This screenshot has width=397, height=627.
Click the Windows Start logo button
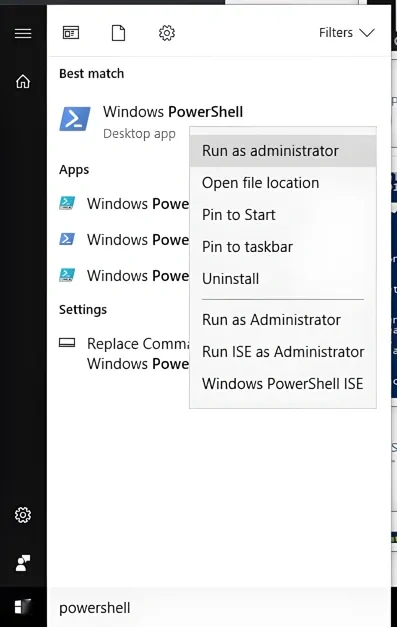[23, 607]
